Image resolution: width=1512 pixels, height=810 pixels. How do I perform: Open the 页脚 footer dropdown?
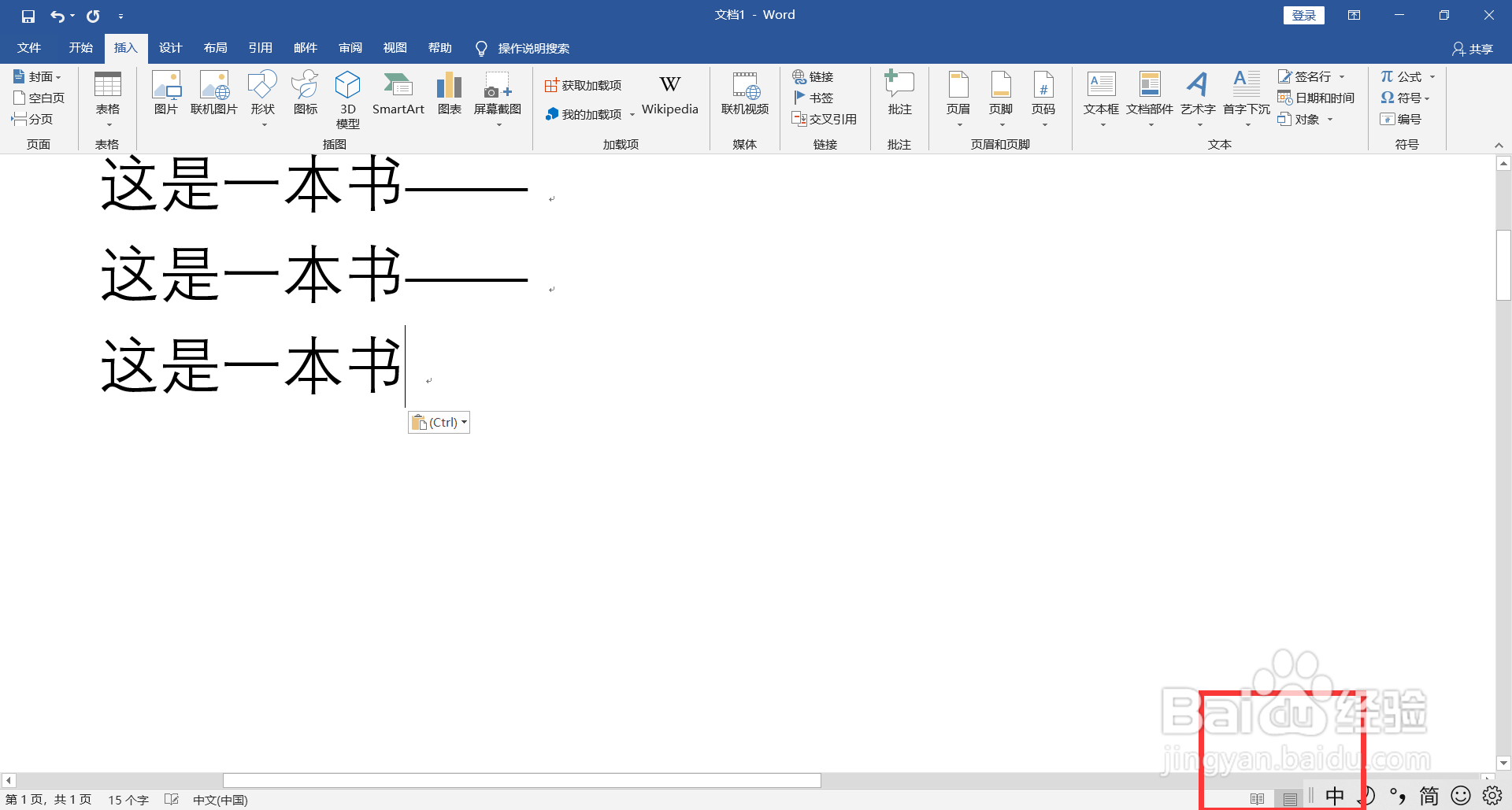coord(1001,99)
